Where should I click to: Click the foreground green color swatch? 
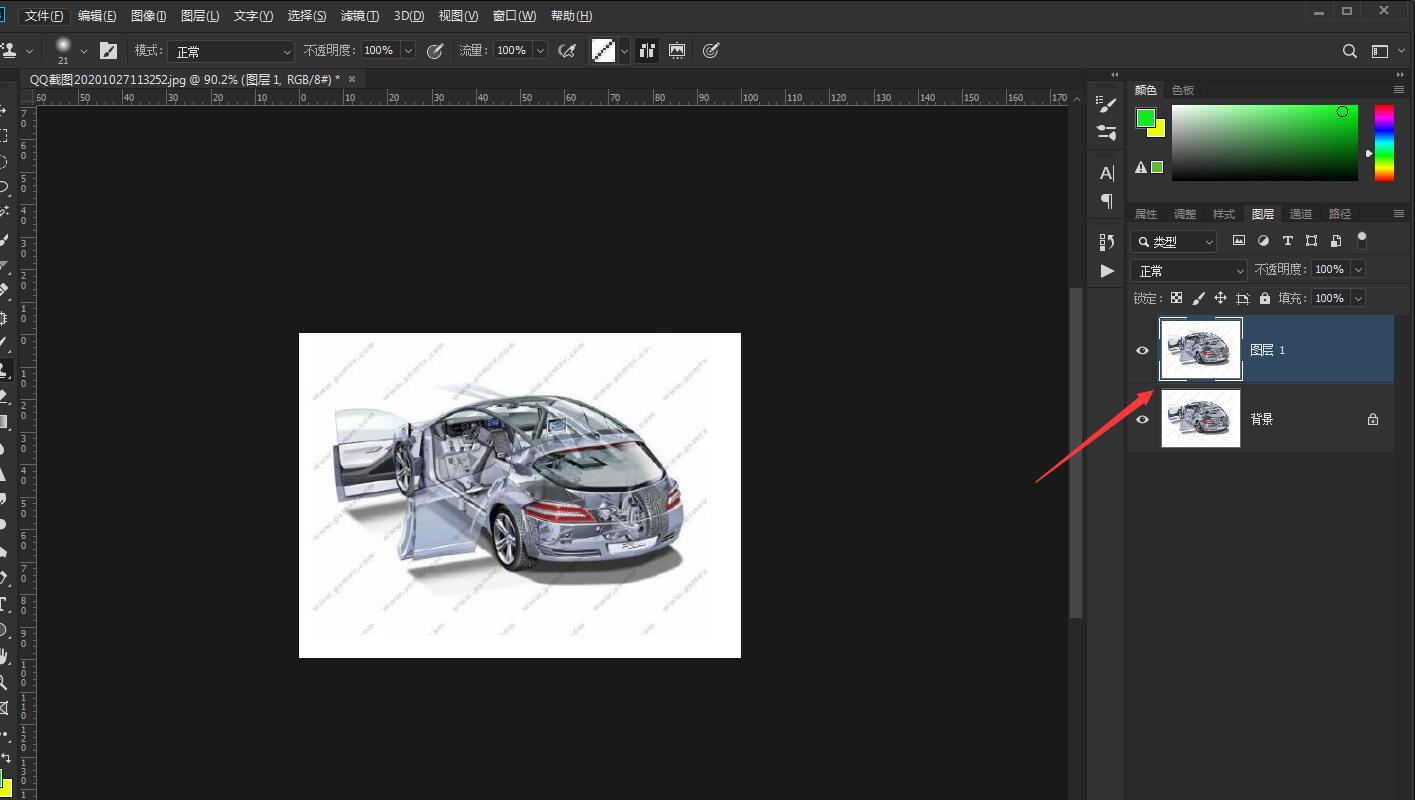[x=1145, y=118]
